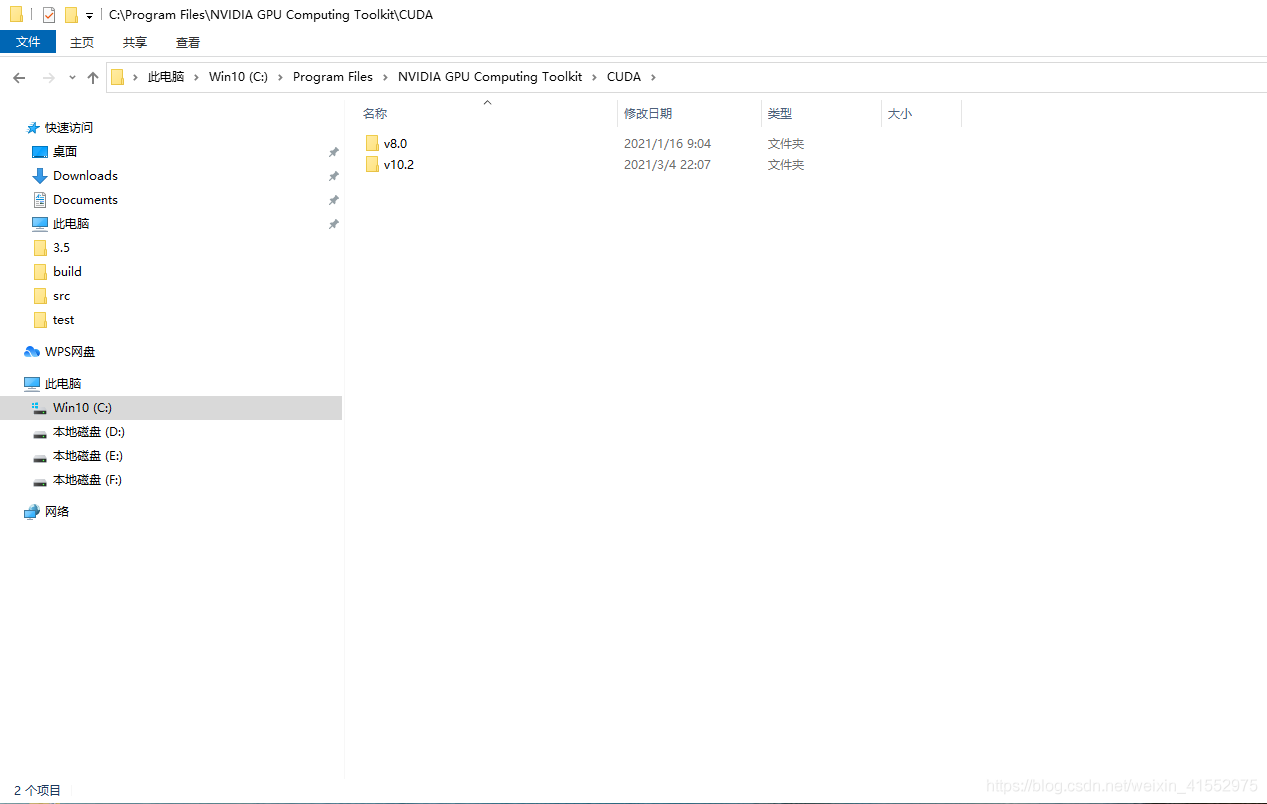This screenshot has height=804, width=1267.
Task: Open Documents in quick access
Action: click(85, 199)
